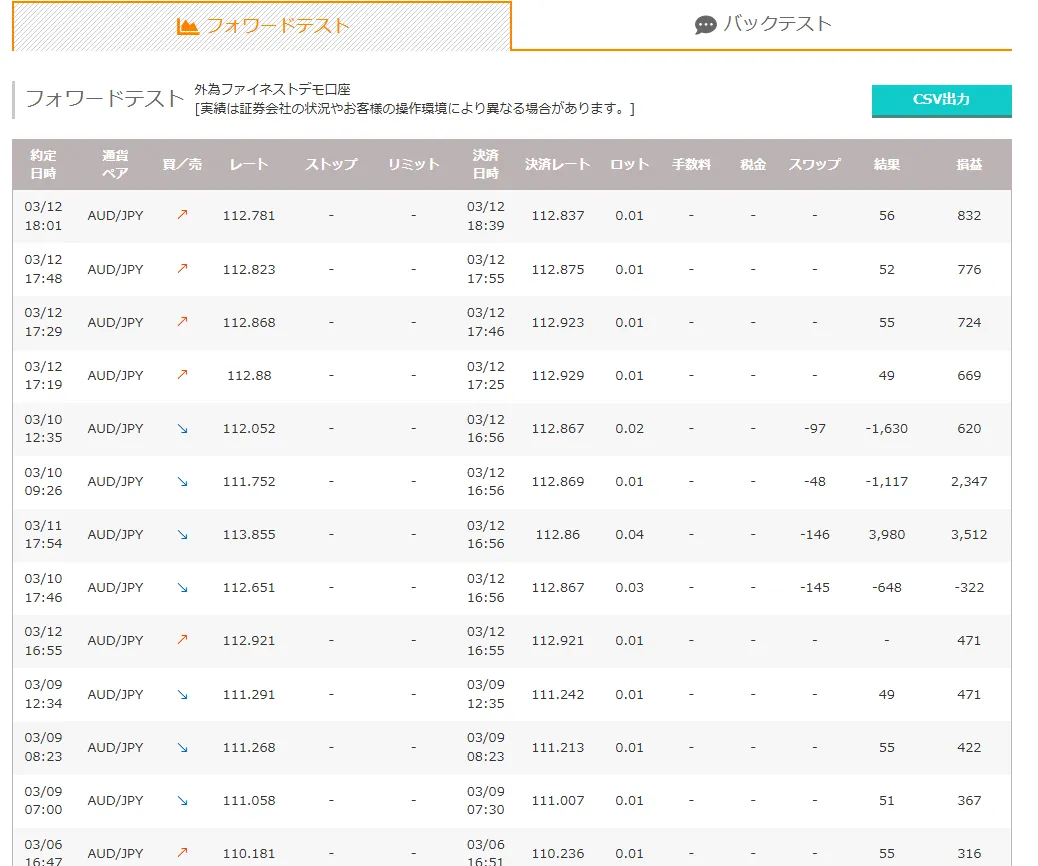
Task: Click the sell arrow for the 113.855 rate trade
Action: click(182, 534)
